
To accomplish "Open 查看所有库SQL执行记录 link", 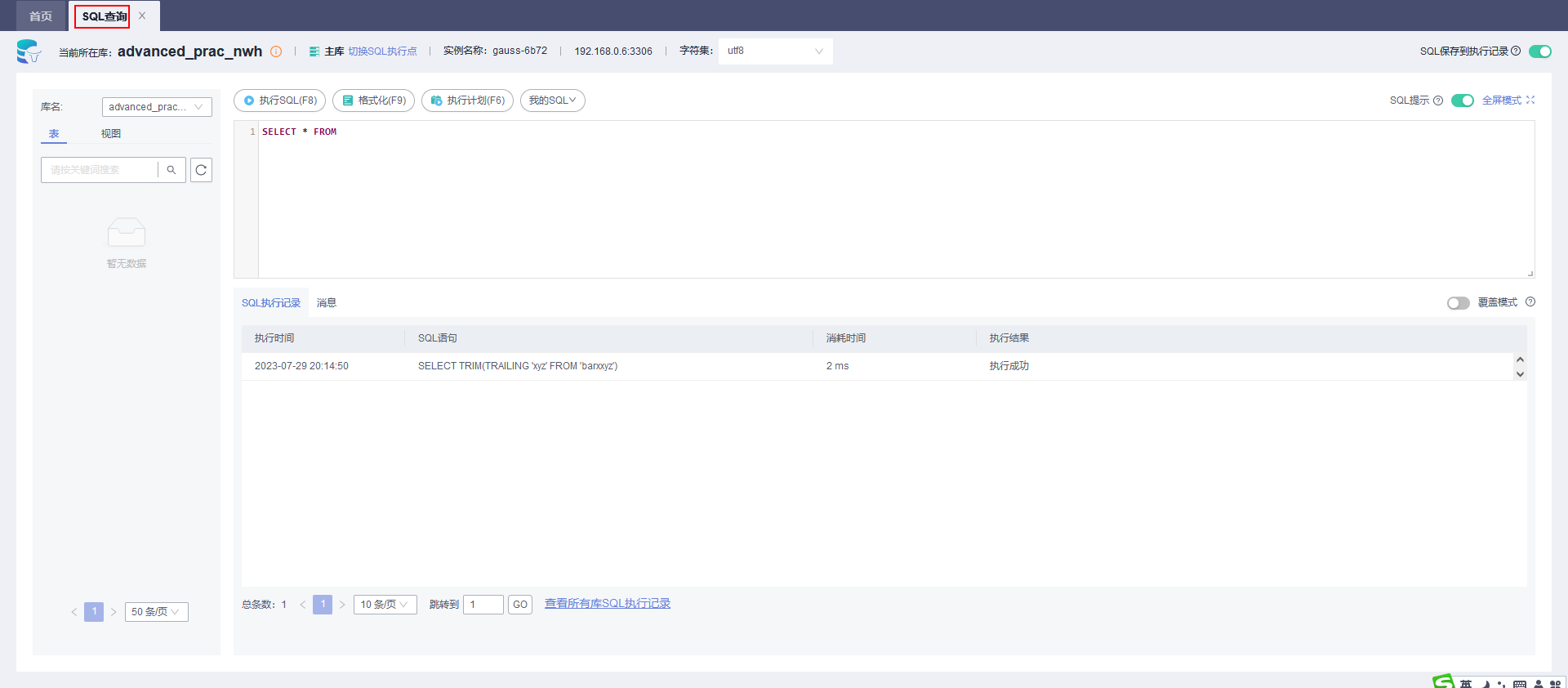I will click(x=608, y=604).
